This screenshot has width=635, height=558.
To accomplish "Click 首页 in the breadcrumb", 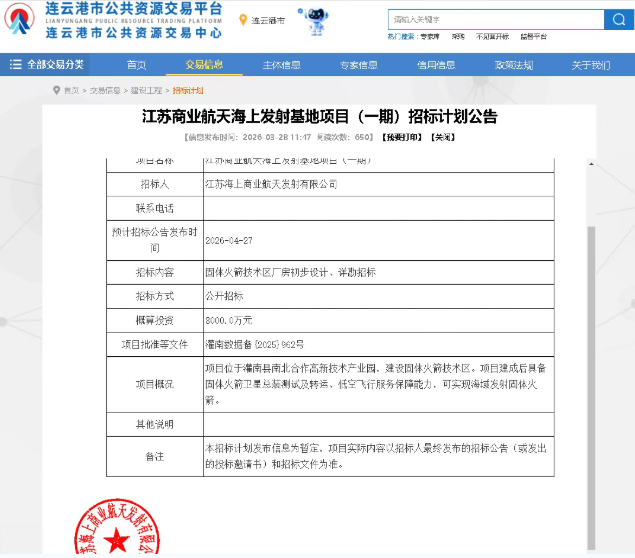I will (71, 91).
